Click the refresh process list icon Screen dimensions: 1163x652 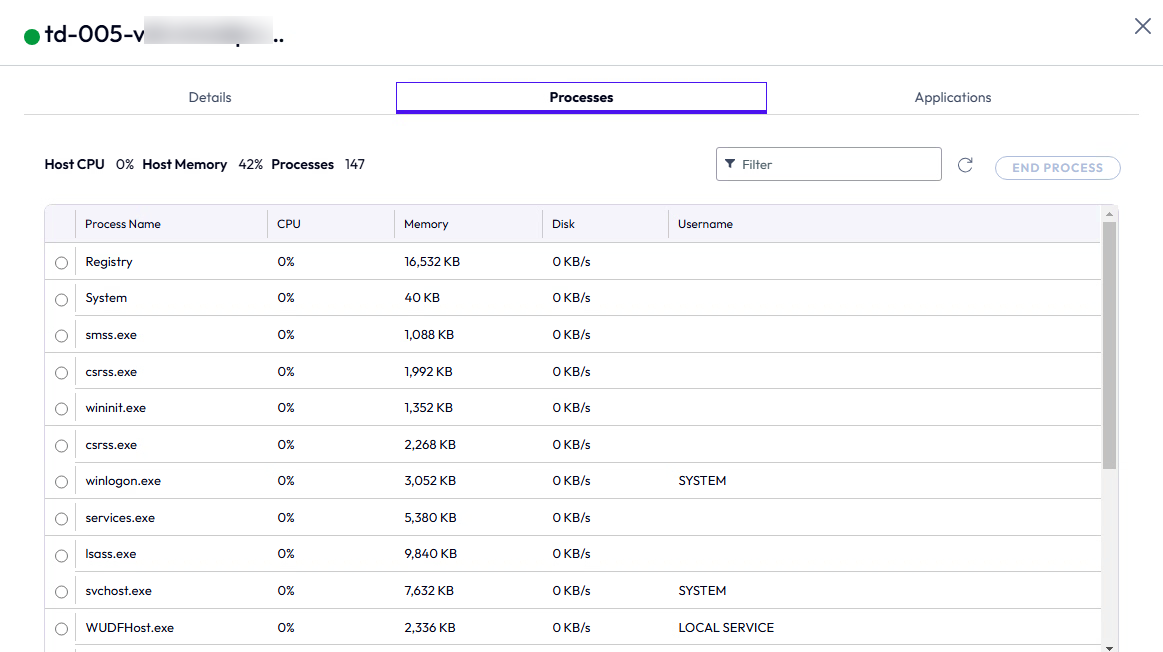965,165
